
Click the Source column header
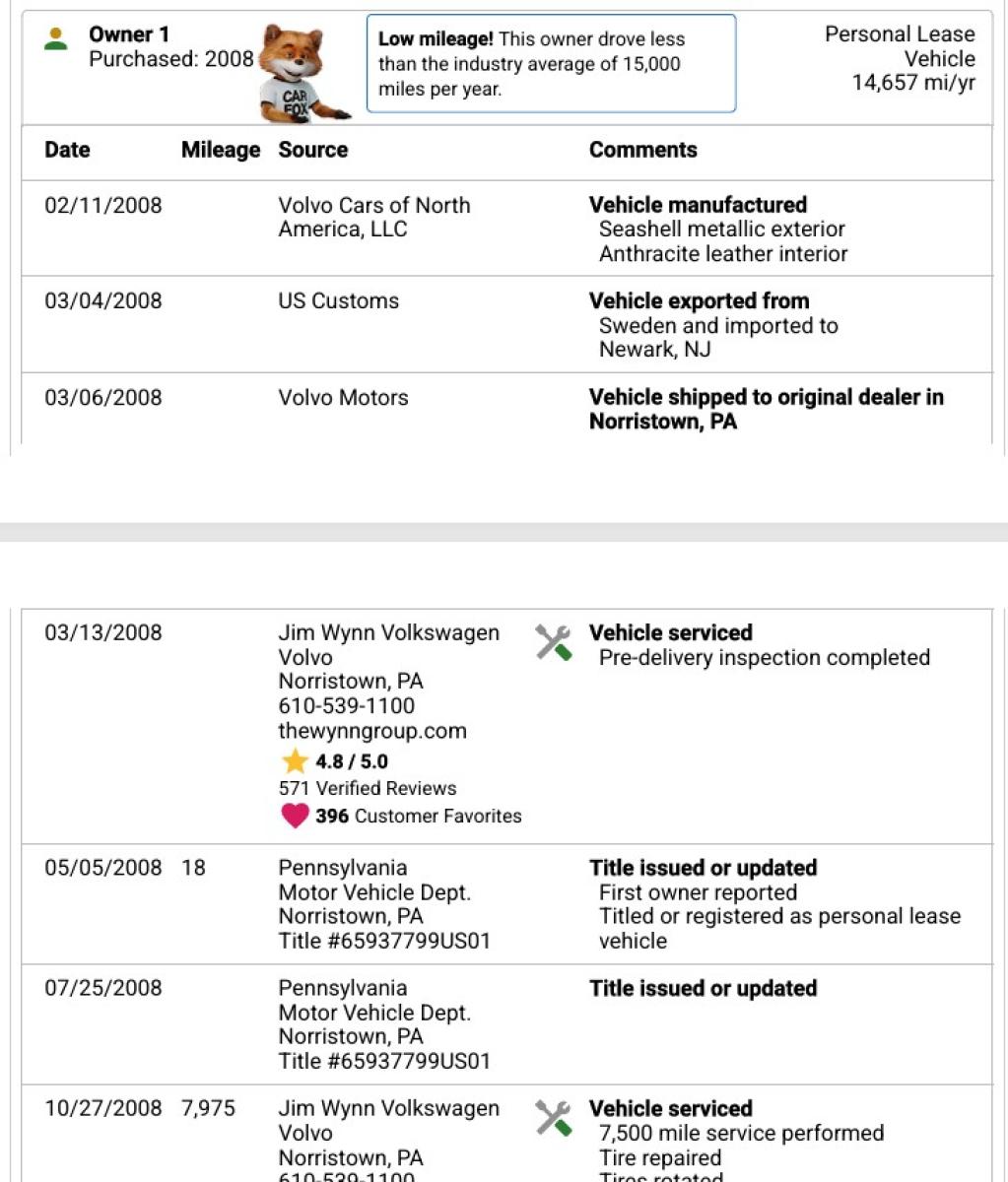[x=313, y=150]
